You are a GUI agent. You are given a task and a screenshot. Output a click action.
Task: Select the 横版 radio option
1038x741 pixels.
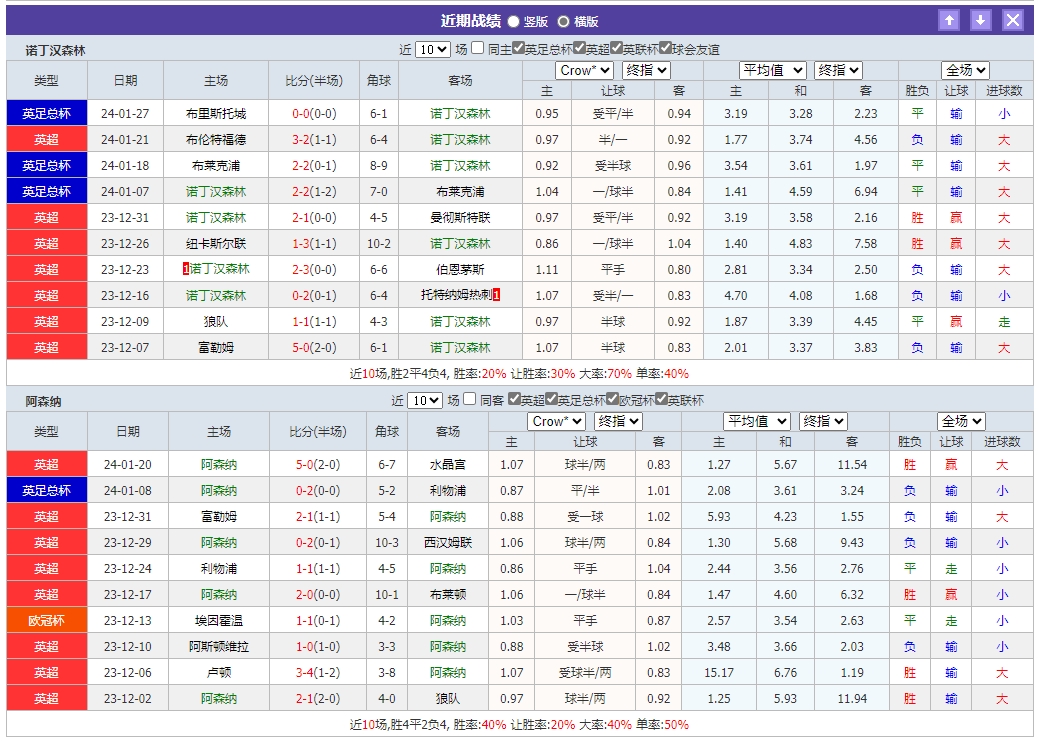(x=564, y=21)
